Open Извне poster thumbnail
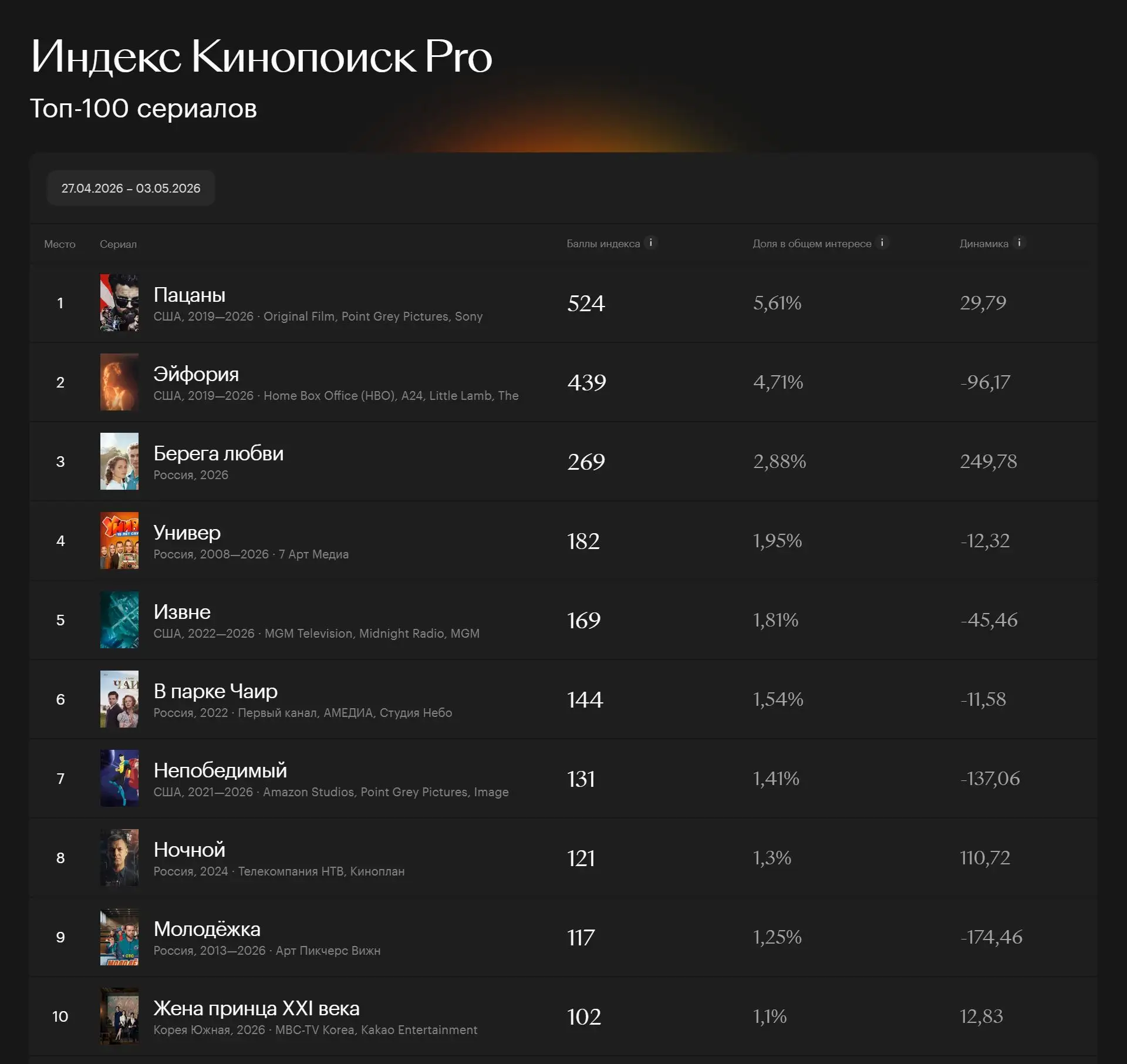This screenshot has height=1064, width=1127. point(119,619)
